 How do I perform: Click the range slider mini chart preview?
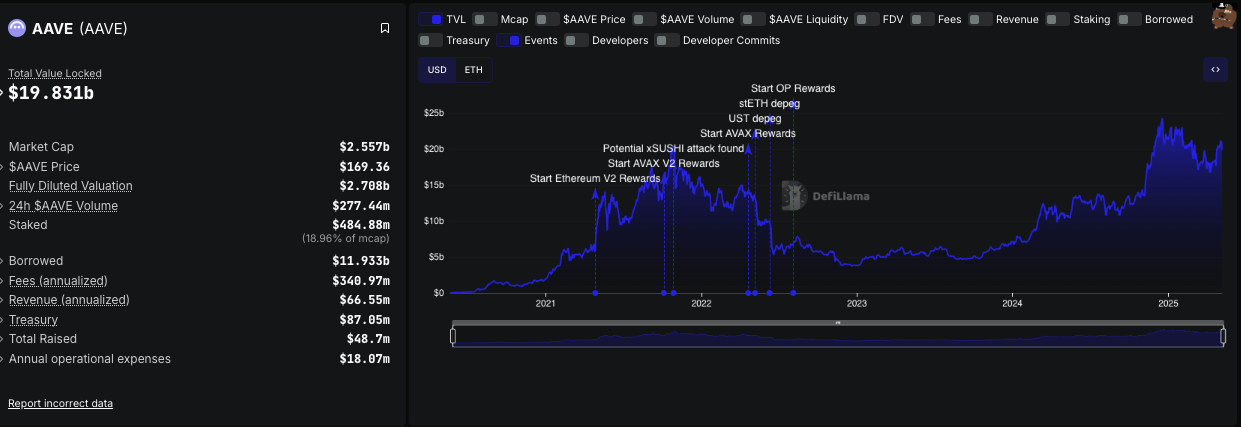[x=838, y=337]
